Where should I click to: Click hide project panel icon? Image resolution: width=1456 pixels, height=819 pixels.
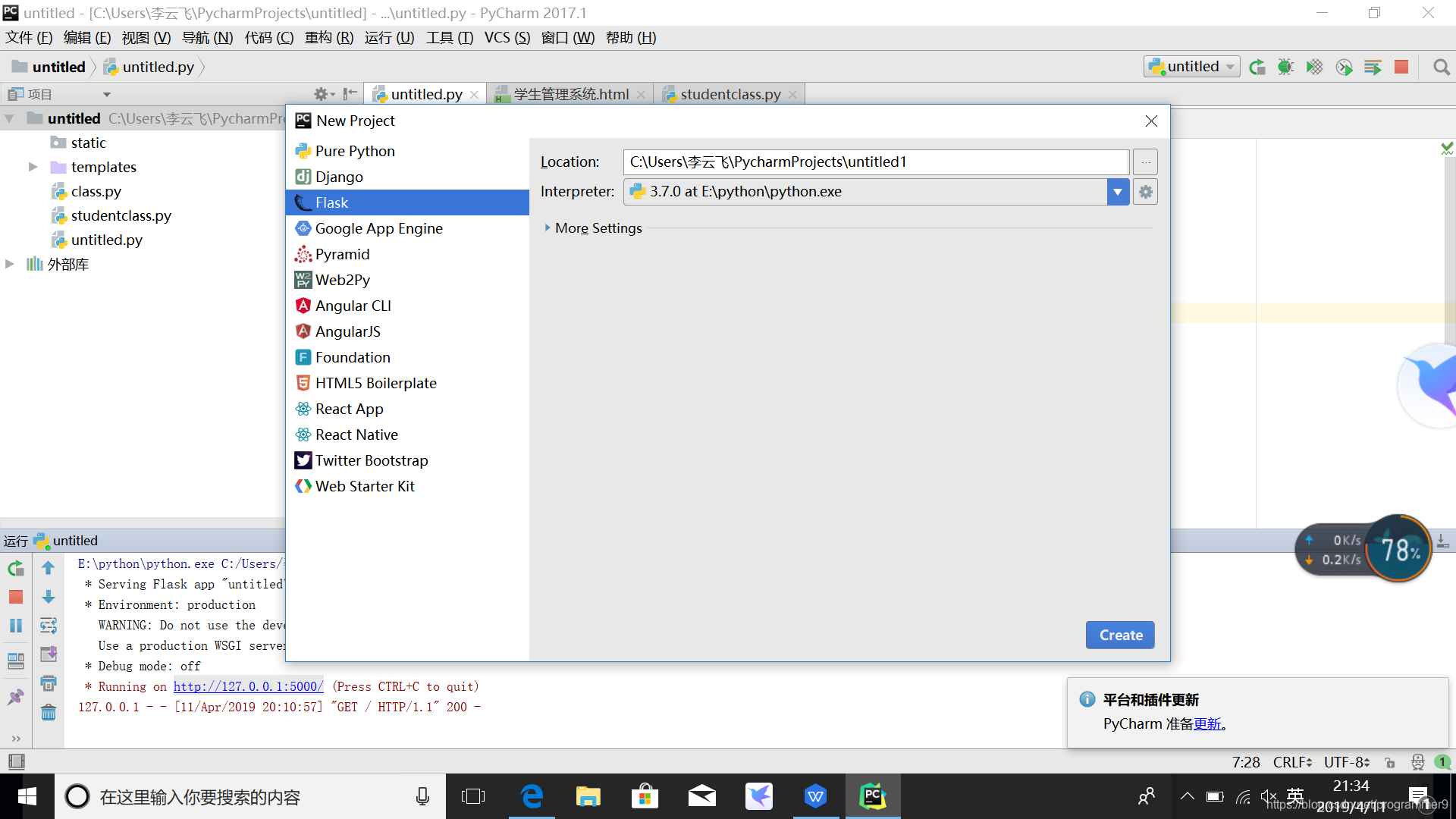point(350,94)
